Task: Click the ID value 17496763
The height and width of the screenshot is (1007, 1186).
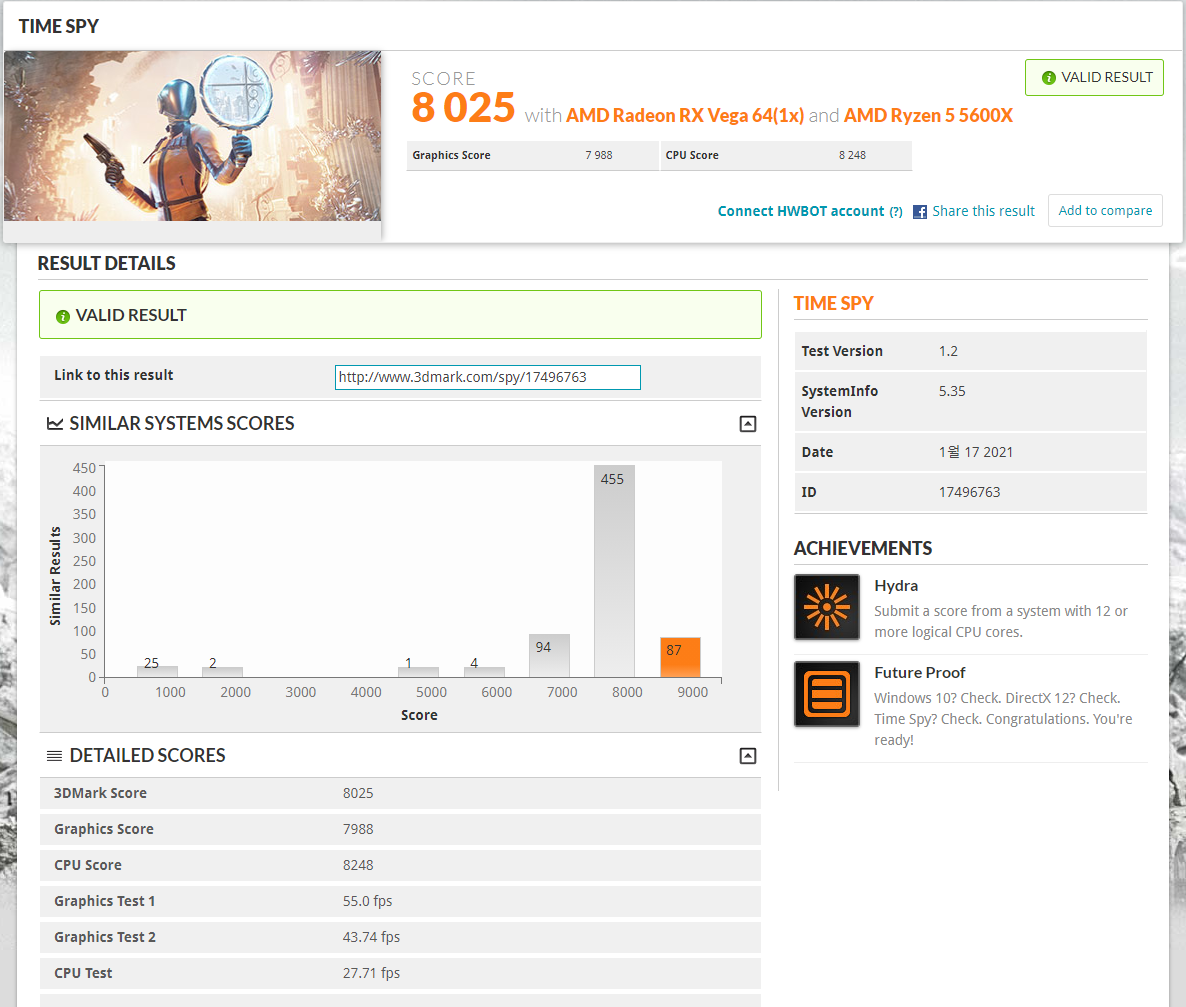Action: pos(970,492)
